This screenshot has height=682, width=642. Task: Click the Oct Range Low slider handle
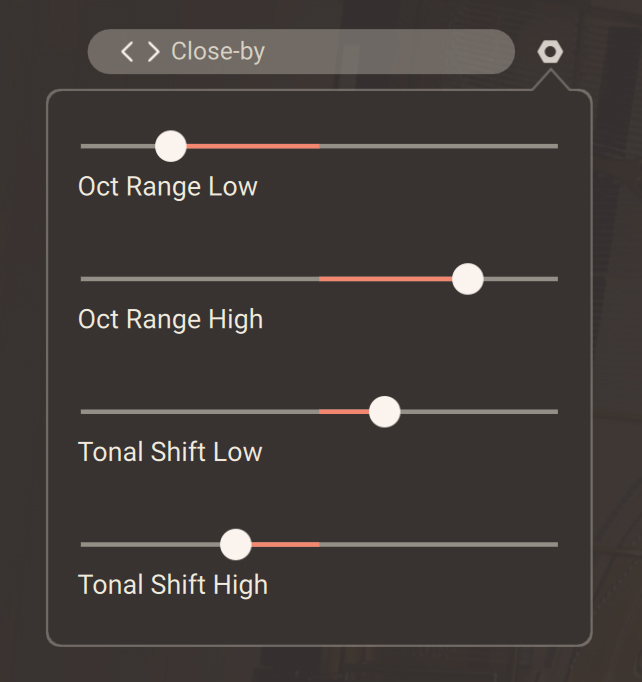click(171, 146)
